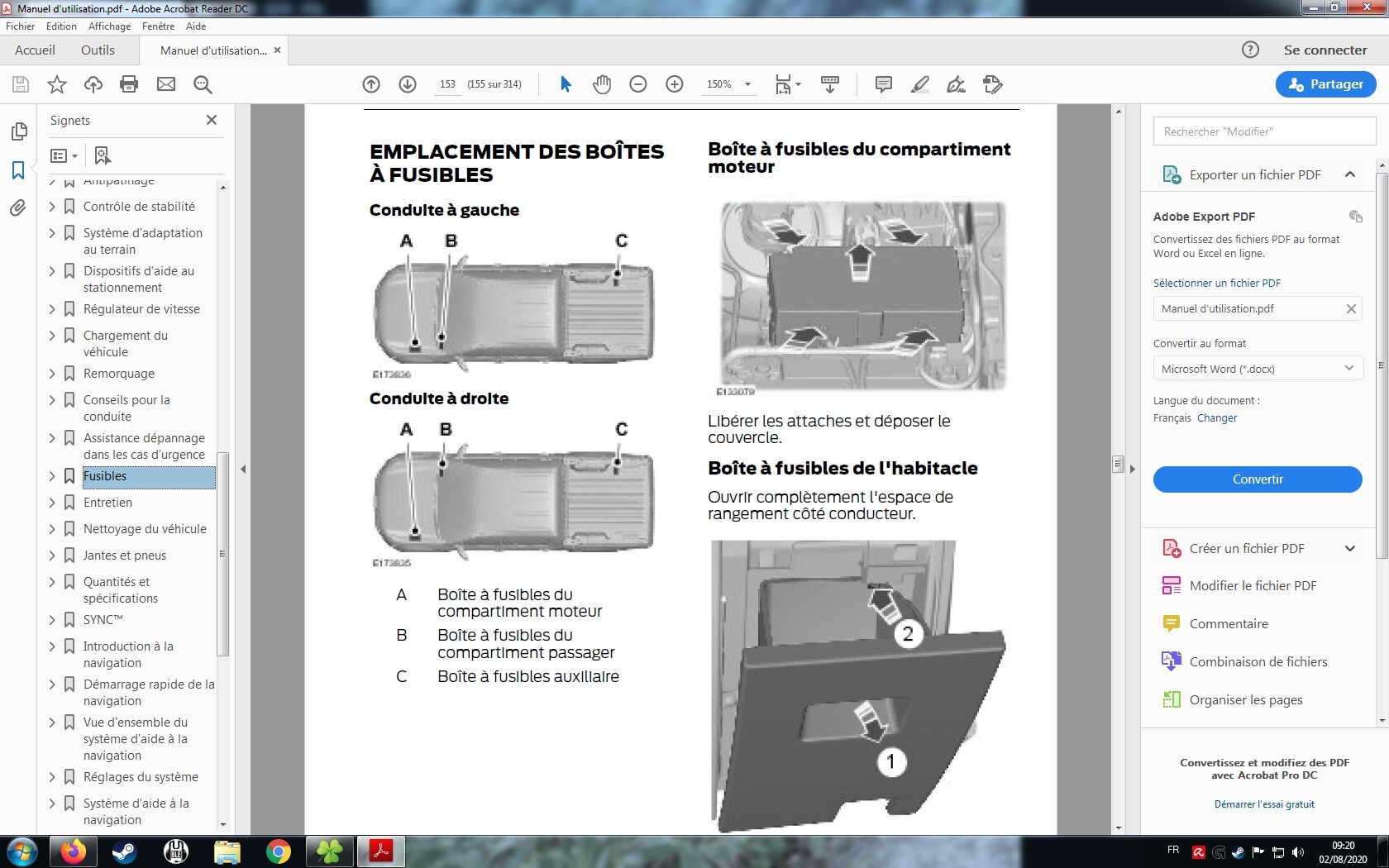
Task: Open Organiser les pages tool
Action: [x=1233, y=700]
